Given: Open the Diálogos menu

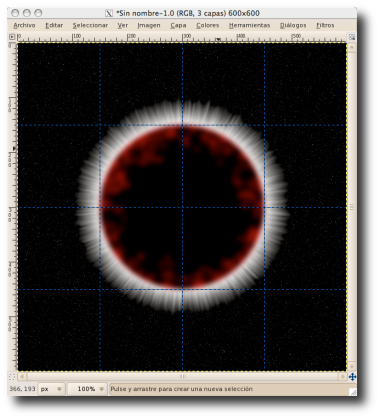Looking at the screenshot, I should [x=293, y=25].
